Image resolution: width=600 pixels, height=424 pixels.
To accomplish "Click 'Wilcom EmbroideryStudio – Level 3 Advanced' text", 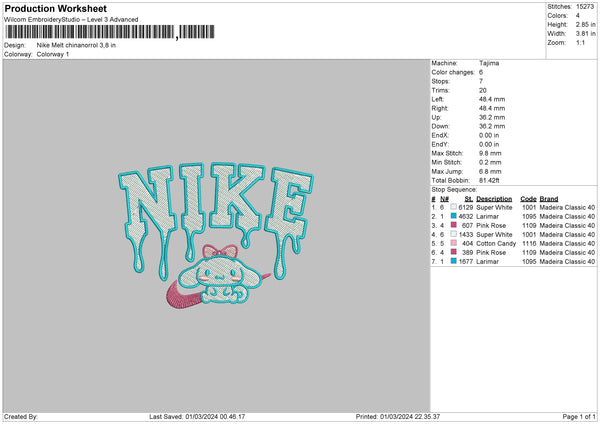I will (x=71, y=20).
